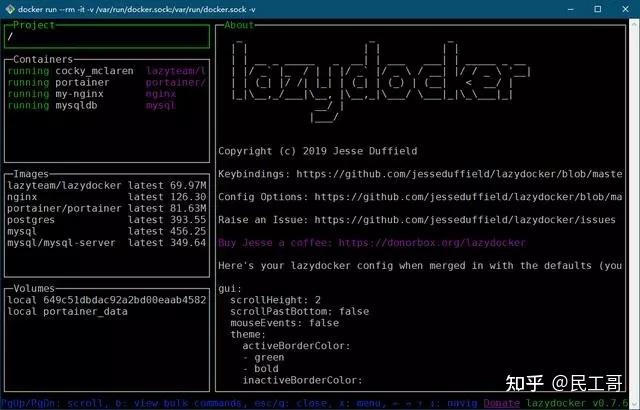Minimize the docker run terminal window
This screenshot has width=640, height=410.
pyautogui.click(x=571, y=9)
